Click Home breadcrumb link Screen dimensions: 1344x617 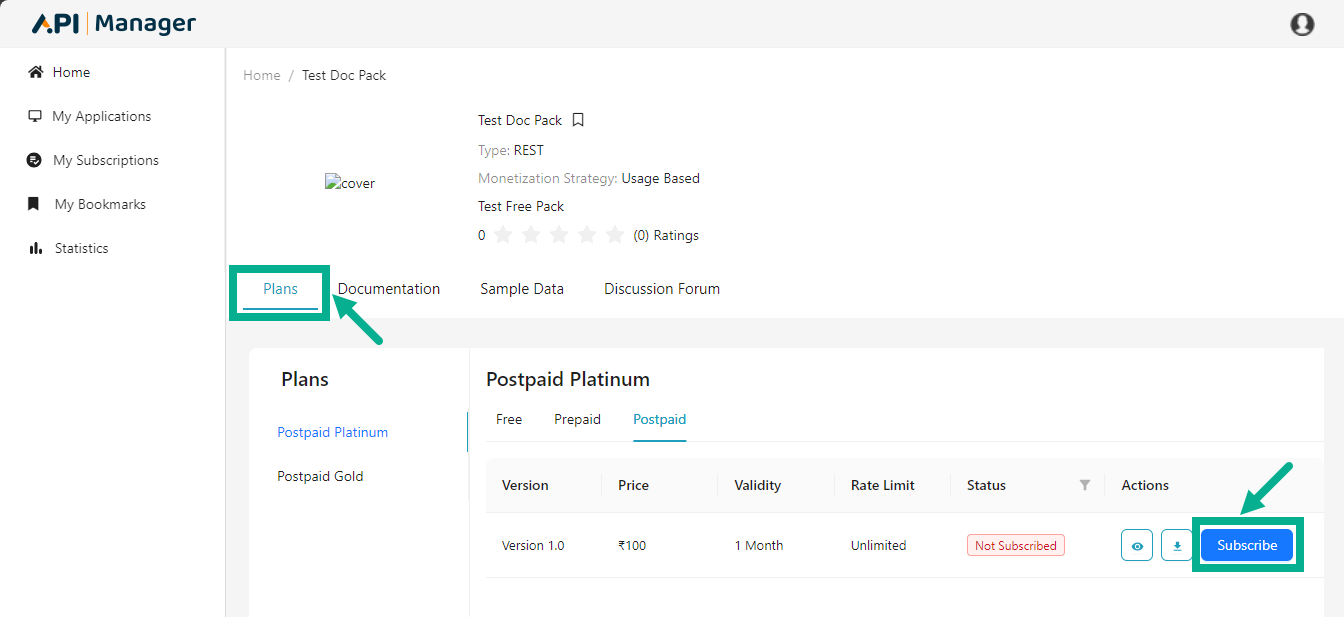click(262, 75)
